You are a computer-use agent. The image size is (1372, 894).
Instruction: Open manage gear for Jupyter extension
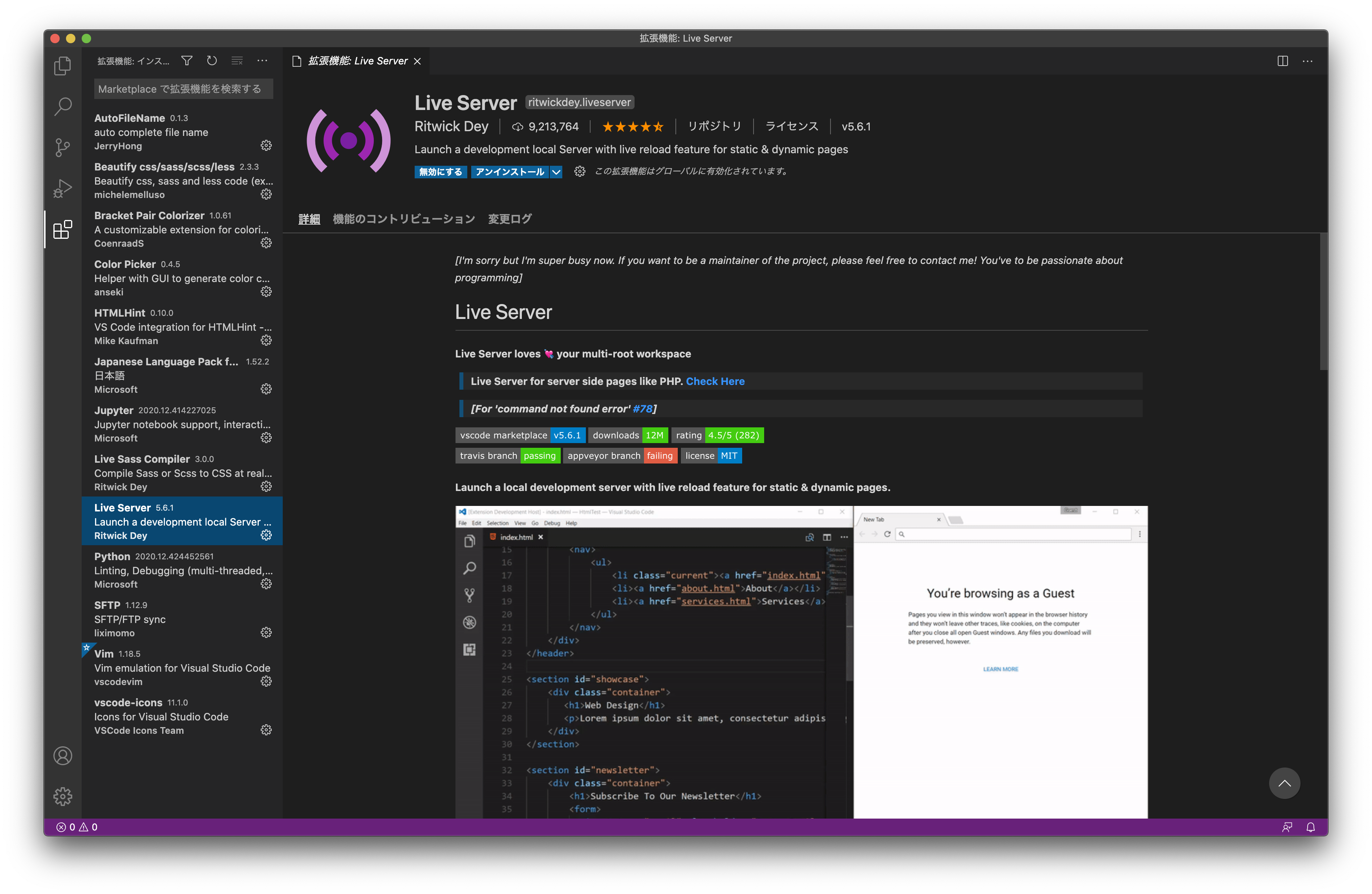pos(266,438)
